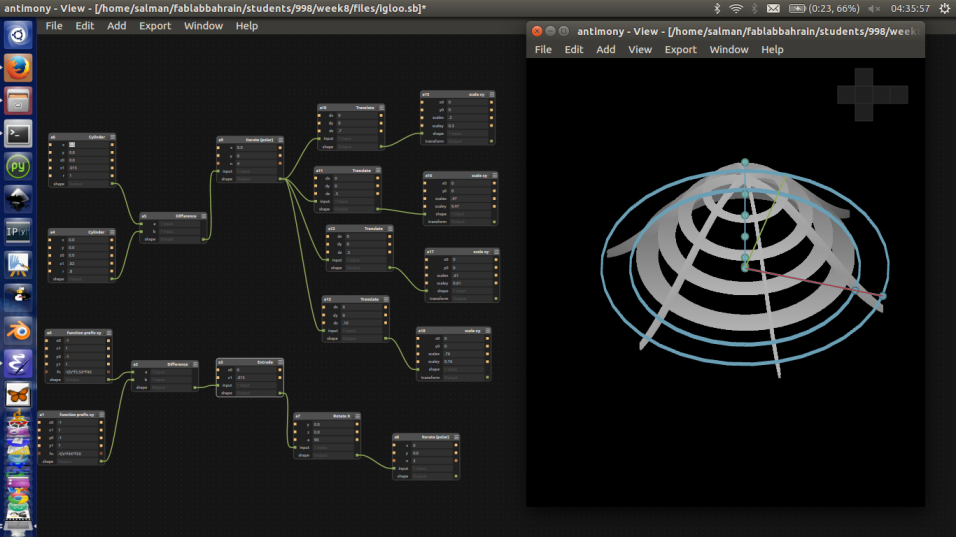Open the Inkscape launcher icon

click(18, 199)
